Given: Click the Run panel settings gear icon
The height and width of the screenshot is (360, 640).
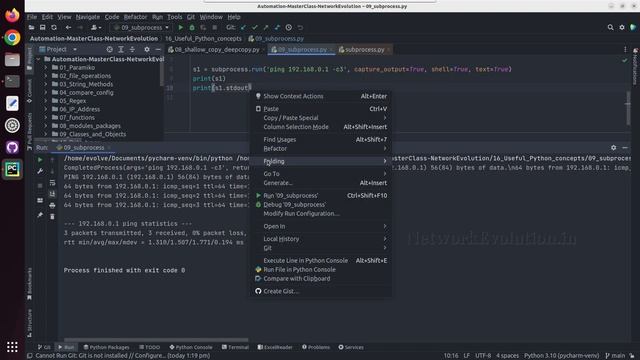Looking at the screenshot, I should click(x=613, y=148).
